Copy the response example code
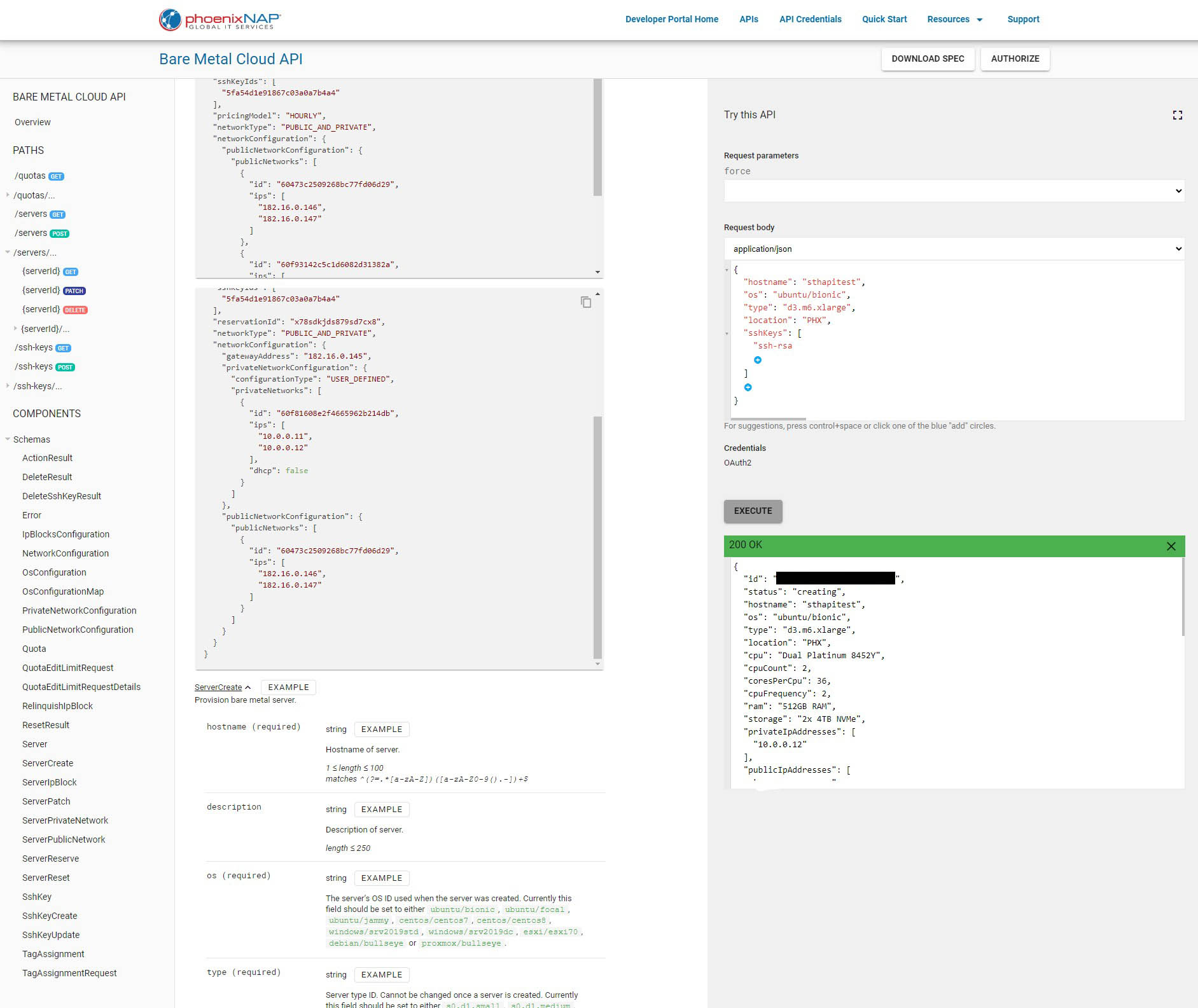Viewport: 1198px width, 1008px height. tap(586, 302)
